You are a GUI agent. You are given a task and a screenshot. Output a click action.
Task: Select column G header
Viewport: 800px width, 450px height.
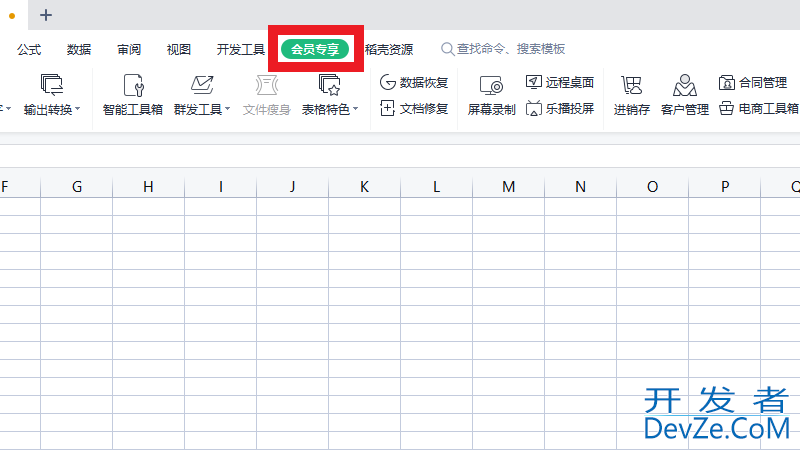[77, 187]
